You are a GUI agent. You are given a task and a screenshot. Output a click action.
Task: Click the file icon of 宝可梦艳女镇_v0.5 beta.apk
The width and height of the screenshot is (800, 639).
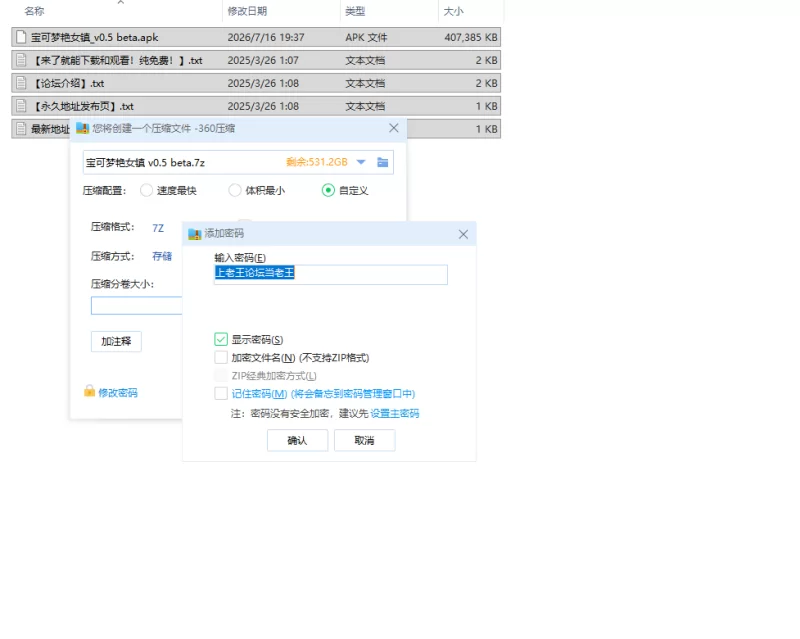[x=21, y=37]
